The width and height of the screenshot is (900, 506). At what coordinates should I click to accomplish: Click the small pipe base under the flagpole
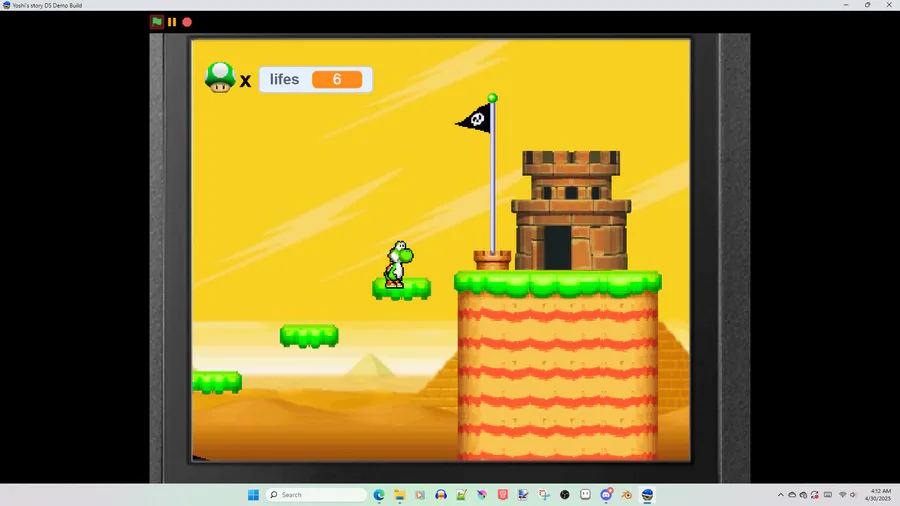click(492, 260)
